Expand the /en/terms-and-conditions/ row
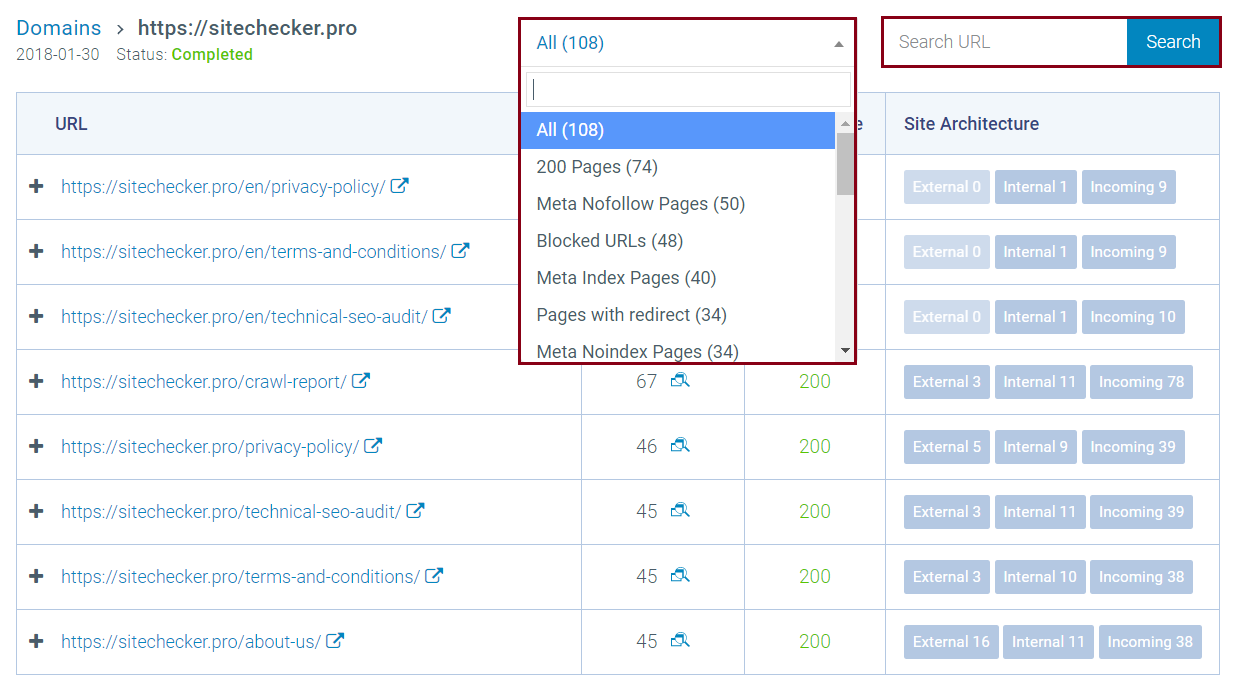1233x675 pixels. [37, 251]
